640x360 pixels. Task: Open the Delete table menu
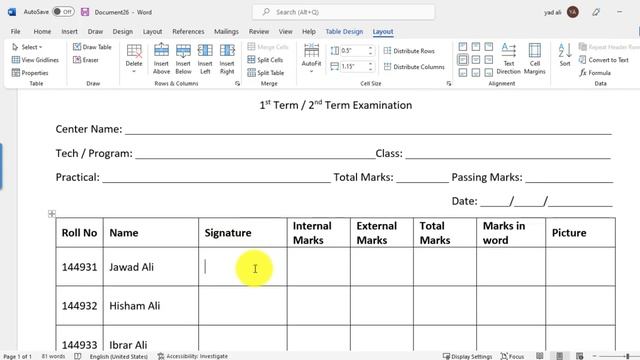(134, 59)
